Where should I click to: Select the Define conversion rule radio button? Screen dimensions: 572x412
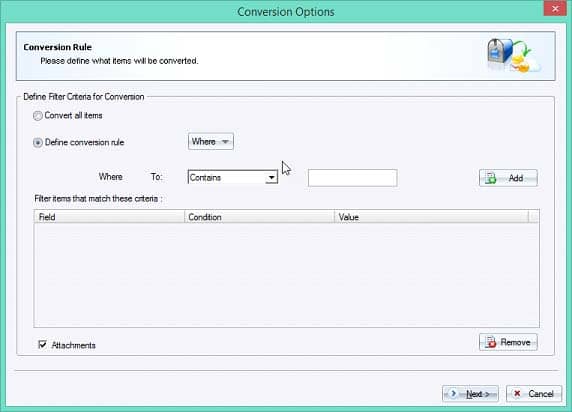[x=38, y=142]
